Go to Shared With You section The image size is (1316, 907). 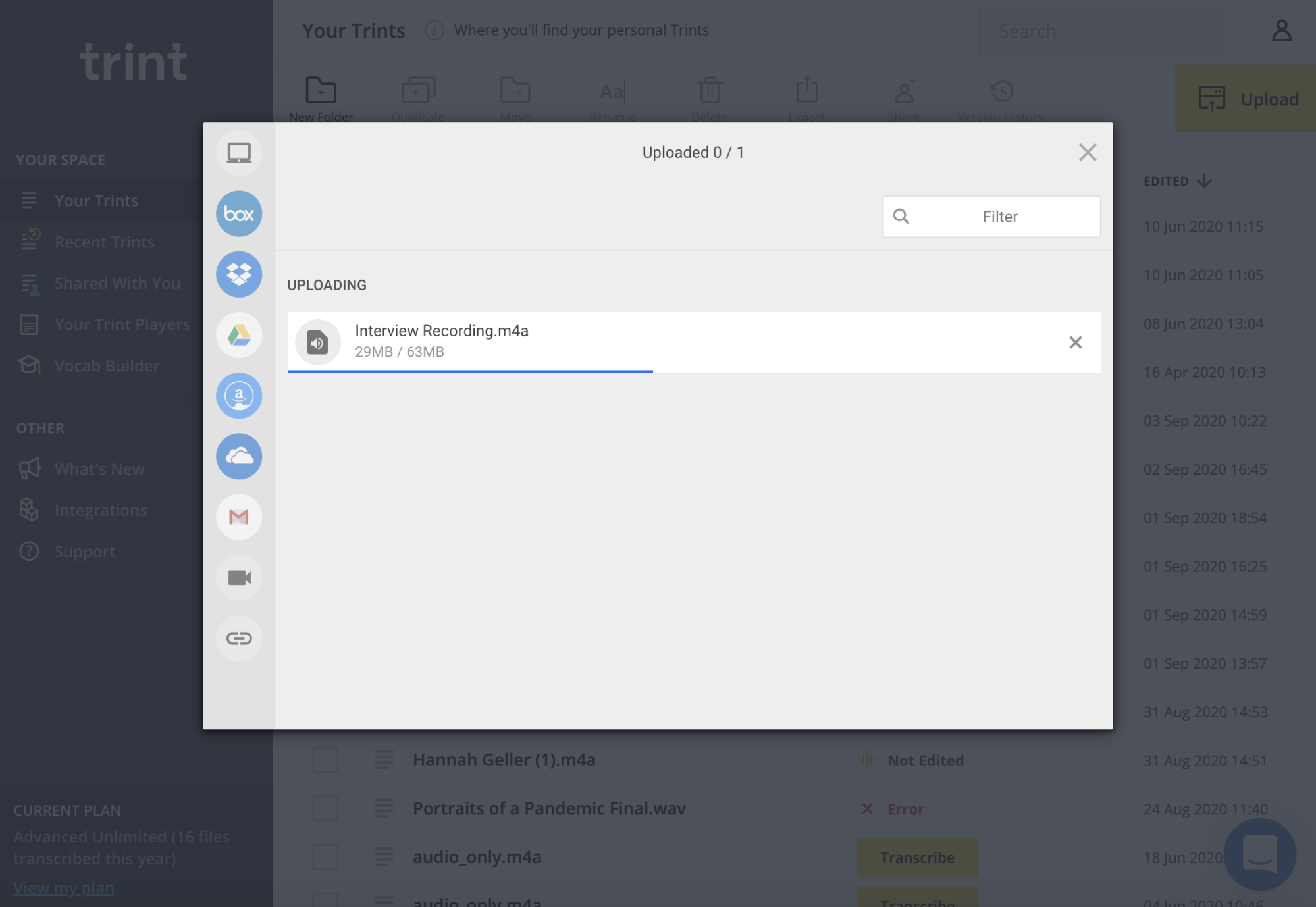coord(117,283)
